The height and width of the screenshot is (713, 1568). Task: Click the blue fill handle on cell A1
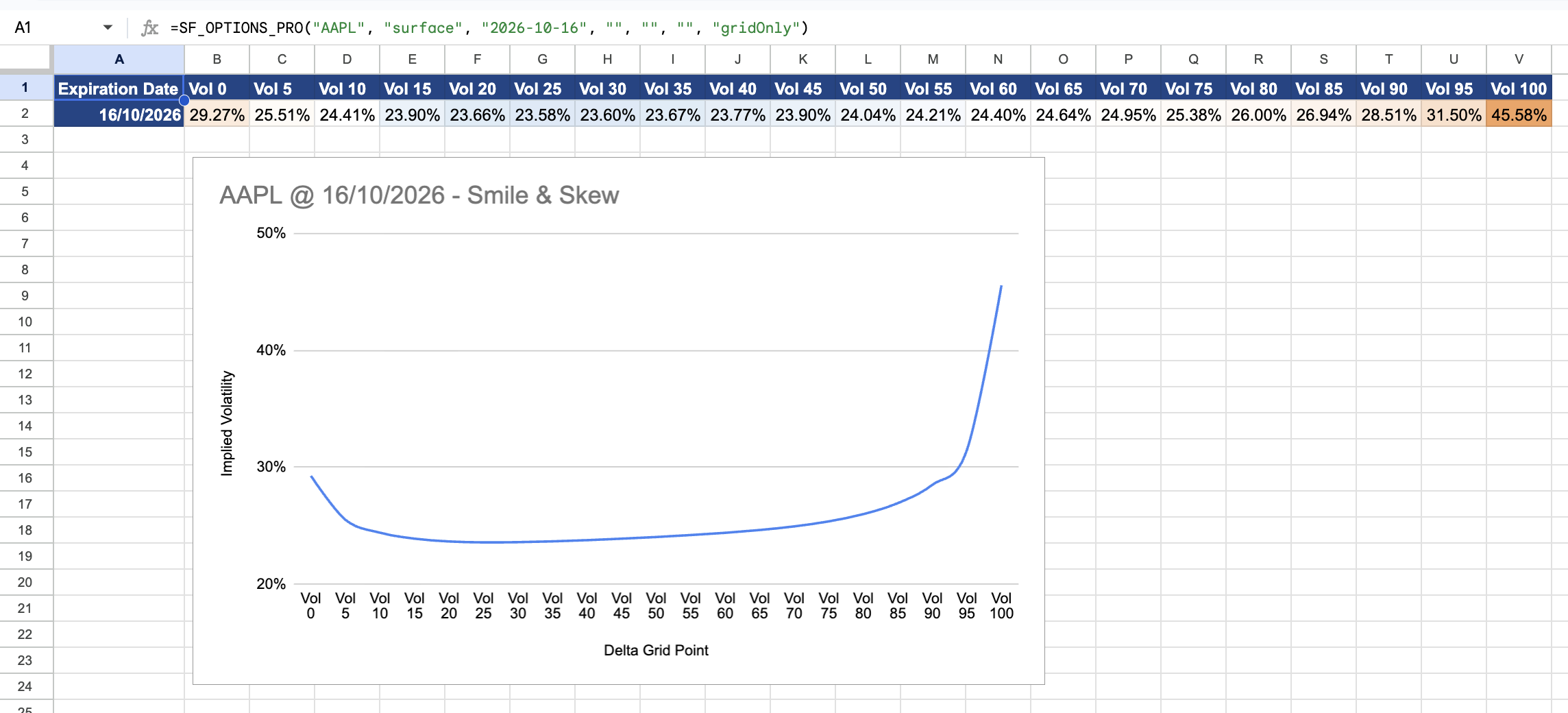coord(184,100)
